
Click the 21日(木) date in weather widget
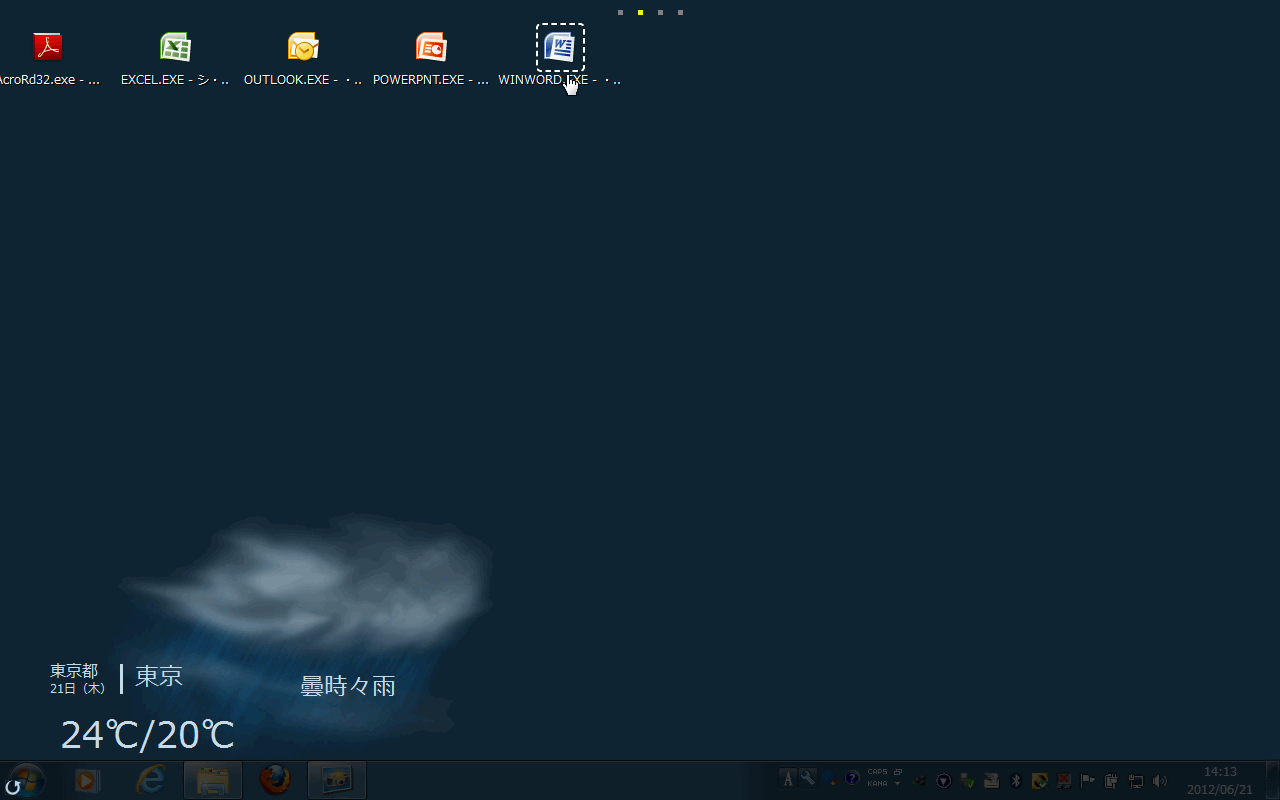click(78, 688)
